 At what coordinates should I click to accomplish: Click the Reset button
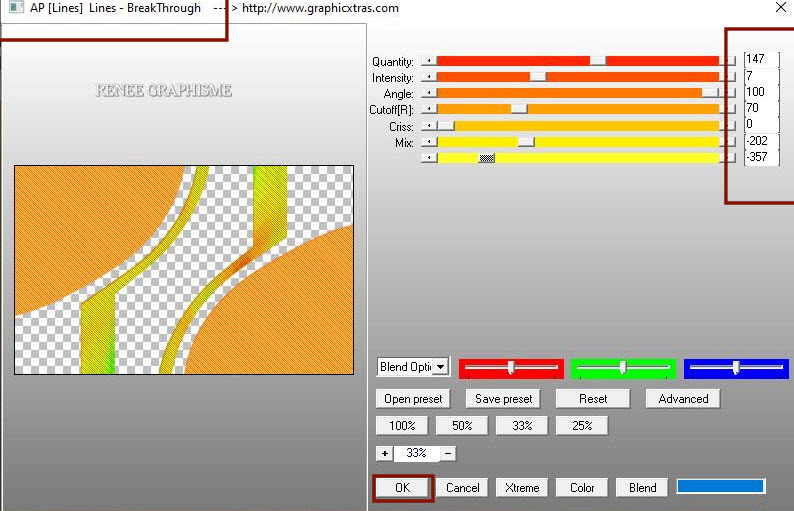pos(593,399)
